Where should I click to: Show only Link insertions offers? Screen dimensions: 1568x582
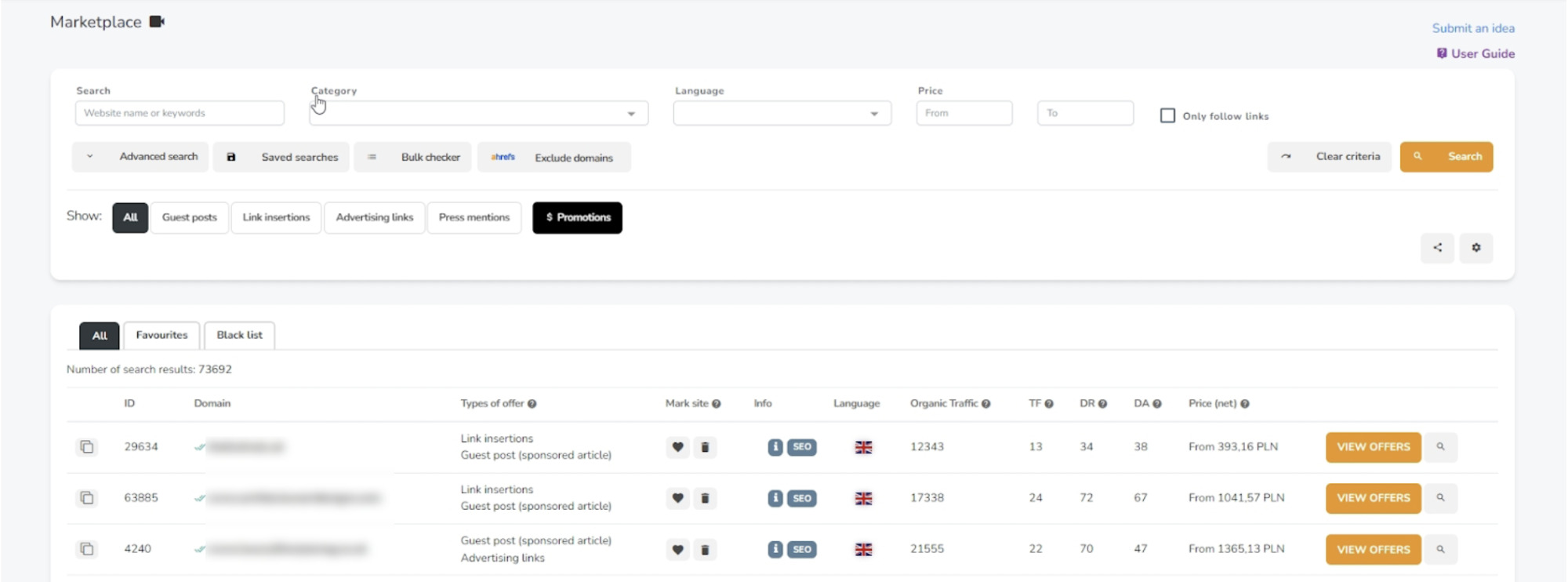point(276,217)
